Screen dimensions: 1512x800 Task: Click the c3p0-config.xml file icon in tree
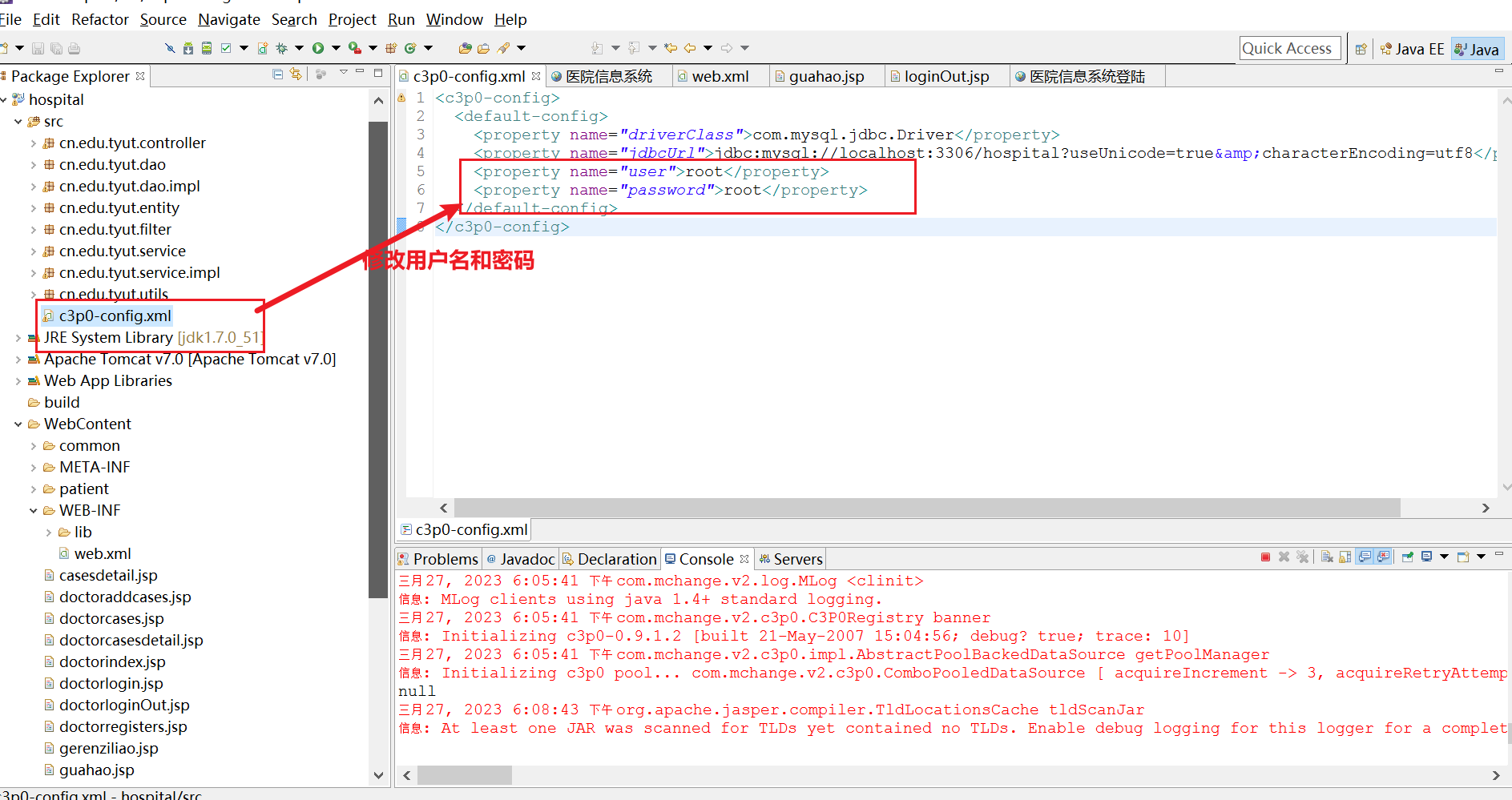point(48,316)
